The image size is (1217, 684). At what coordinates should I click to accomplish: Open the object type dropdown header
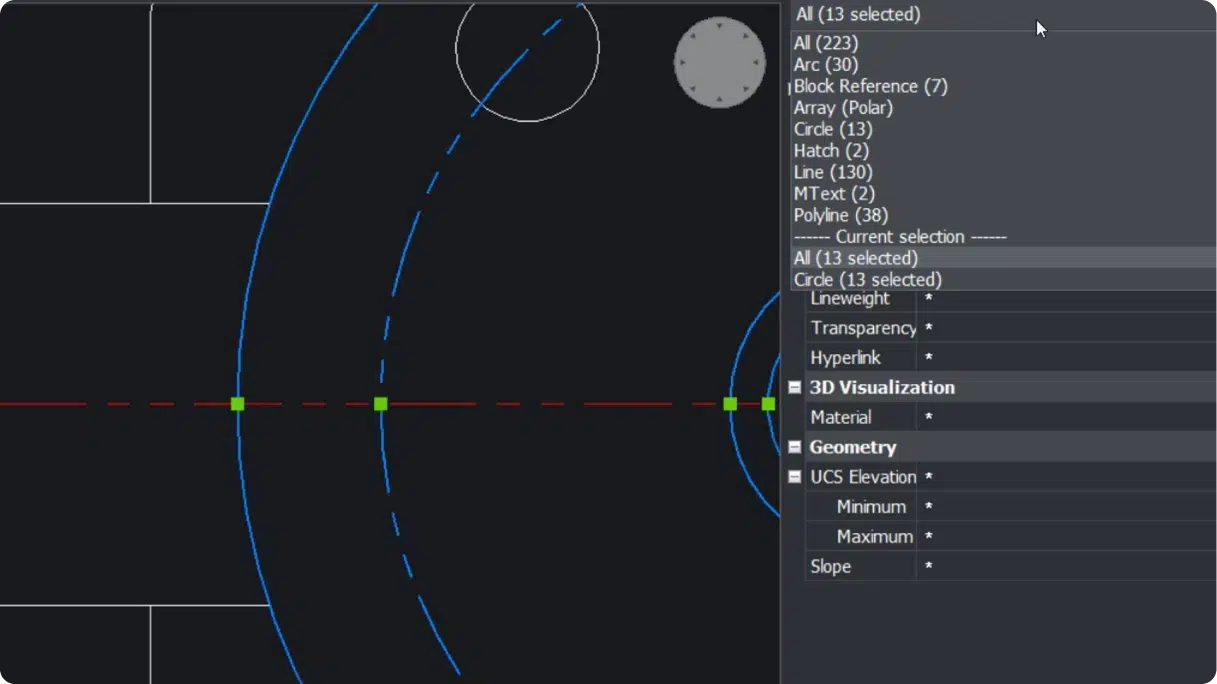click(1000, 14)
